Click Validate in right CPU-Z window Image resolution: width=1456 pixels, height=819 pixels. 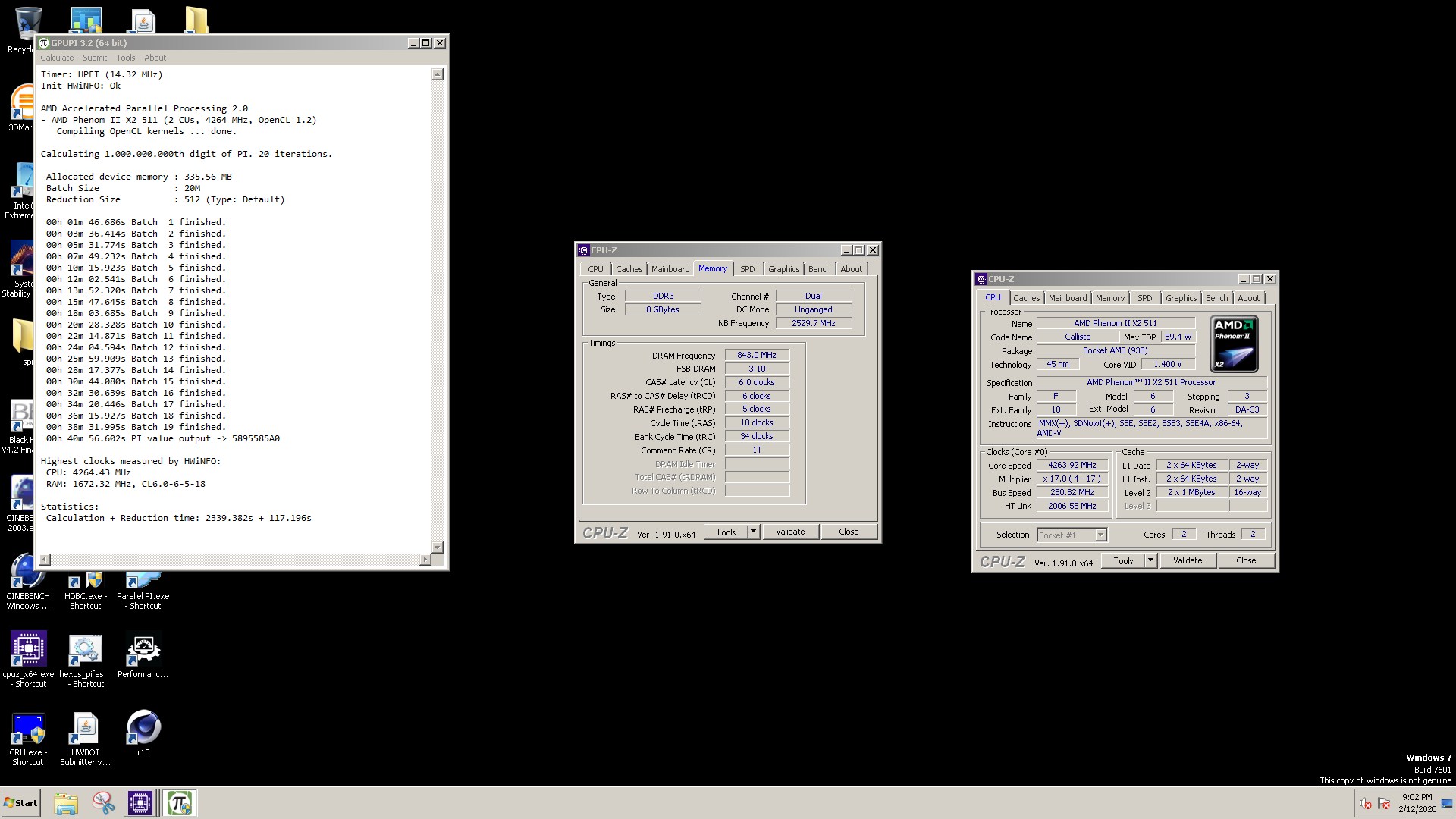coord(1188,560)
